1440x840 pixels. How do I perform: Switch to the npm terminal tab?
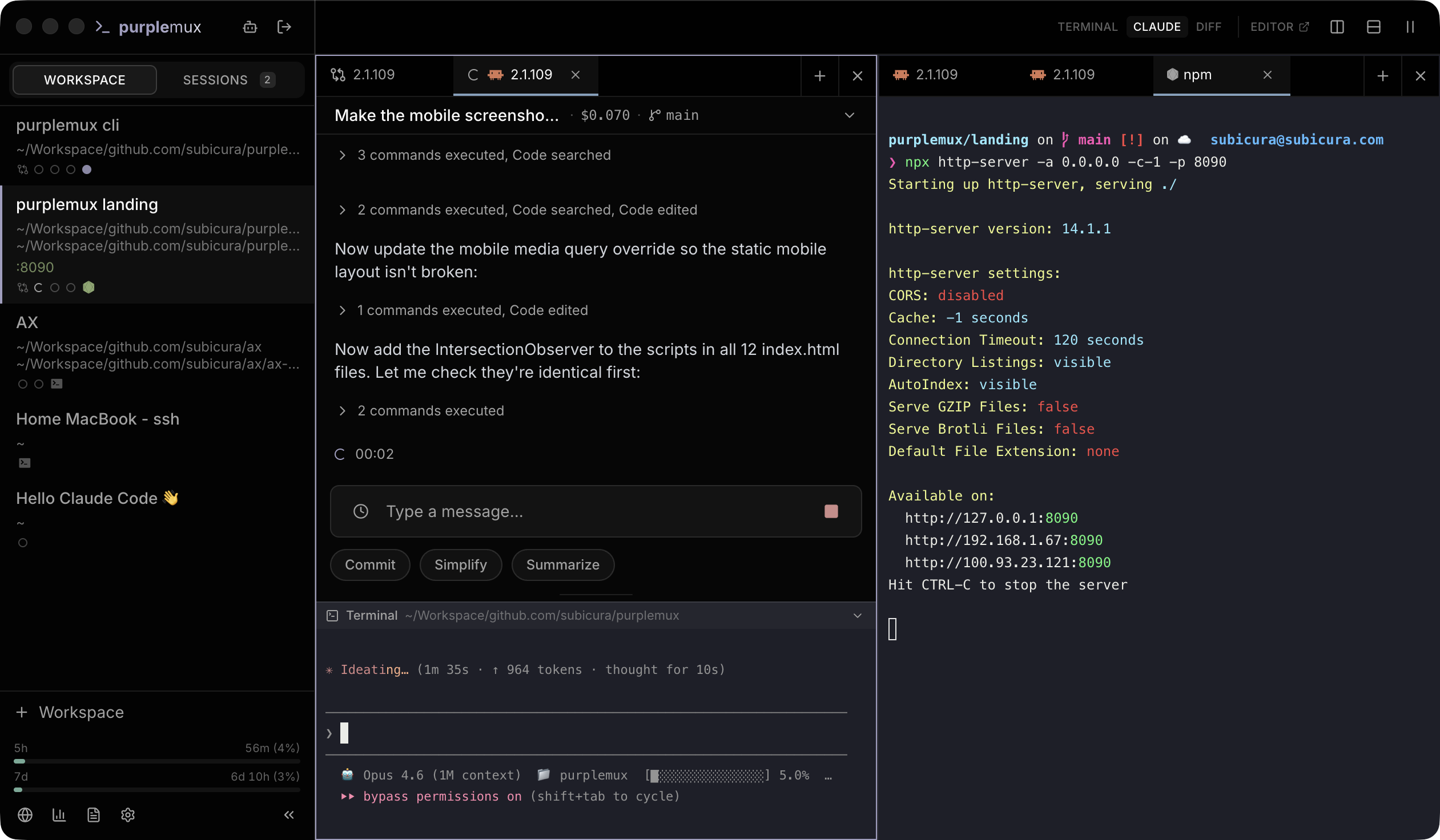(x=1198, y=74)
